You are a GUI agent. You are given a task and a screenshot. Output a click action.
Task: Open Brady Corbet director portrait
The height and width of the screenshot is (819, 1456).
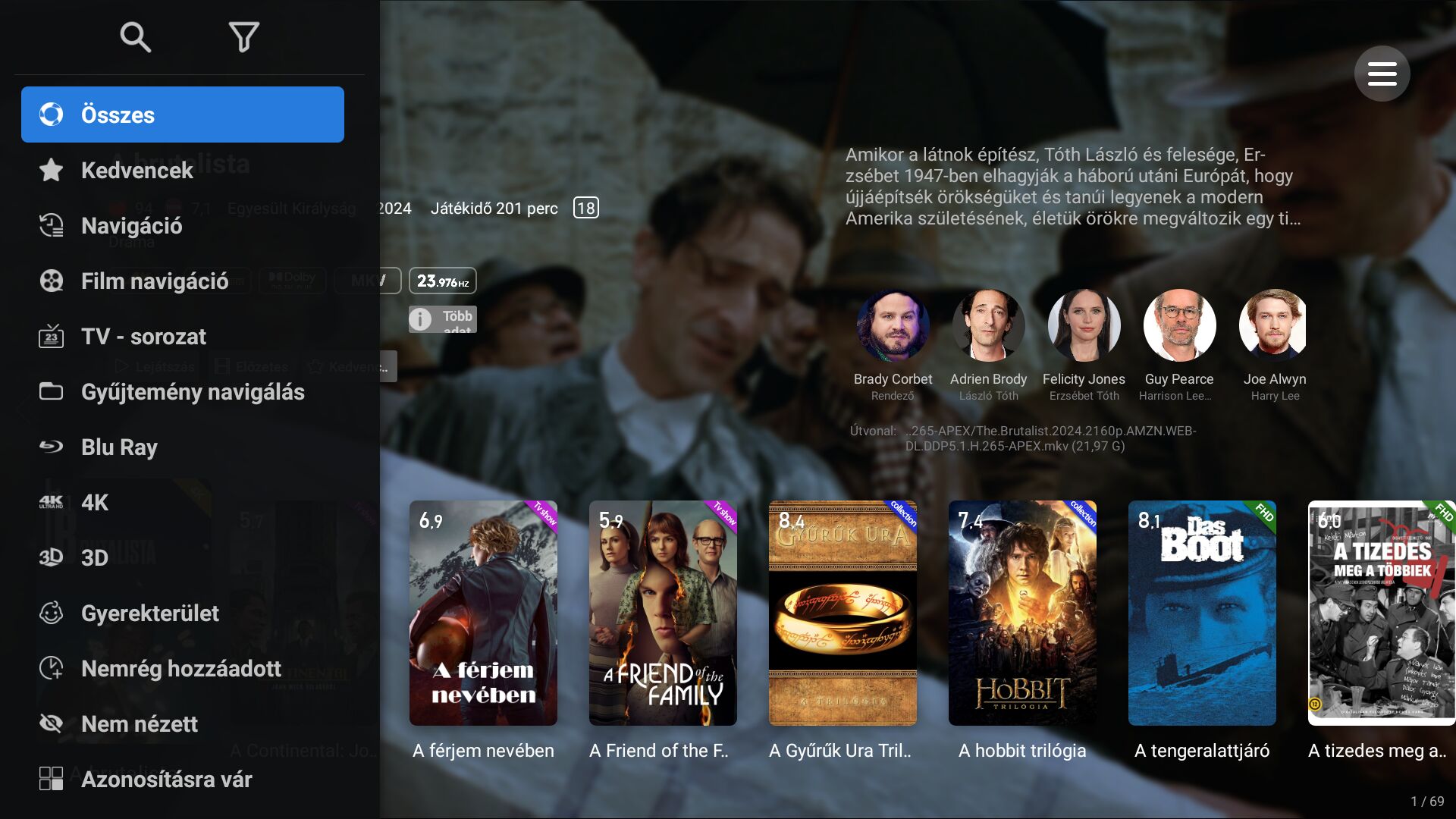pyautogui.click(x=893, y=325)
